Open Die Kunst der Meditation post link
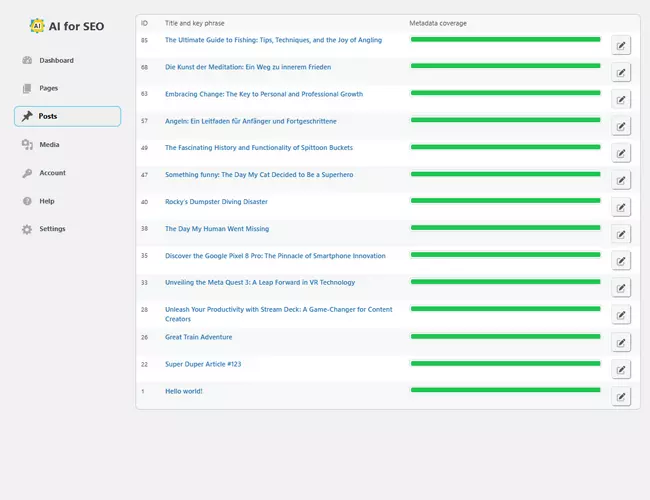Viewport: 650px width, 500px height. click(x=248, y=67)
